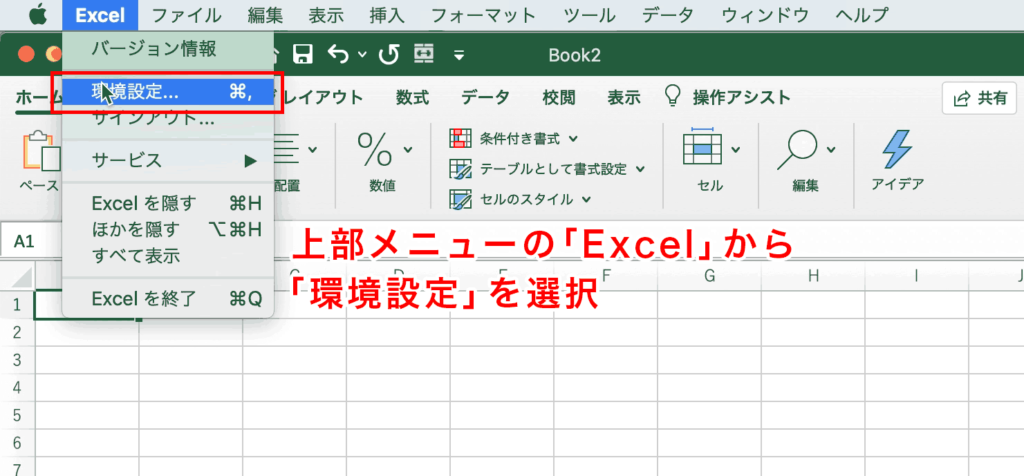1024x476 pixels.
Task: Click the Format as Table icon
Action: 460,169
